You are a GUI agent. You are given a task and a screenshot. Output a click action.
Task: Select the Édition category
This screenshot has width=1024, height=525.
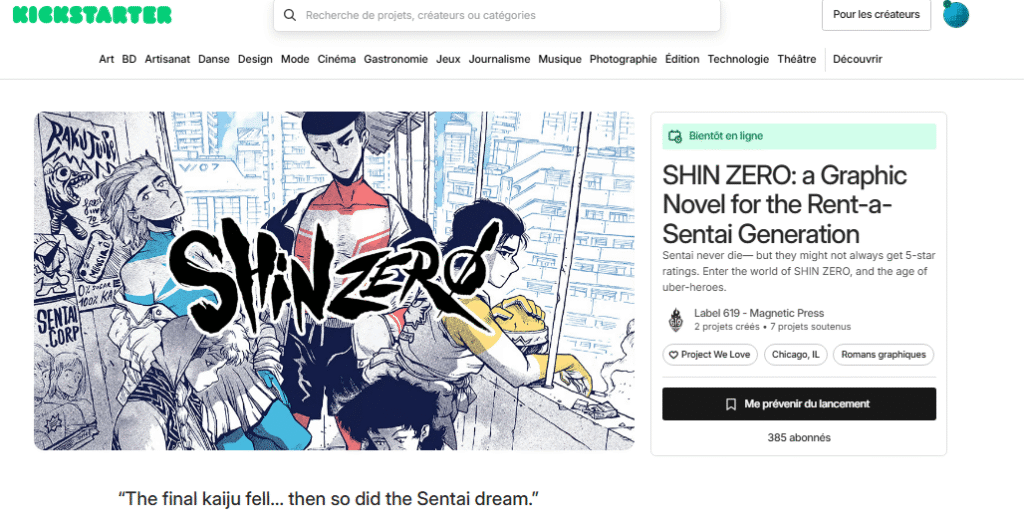pos(682,59)
